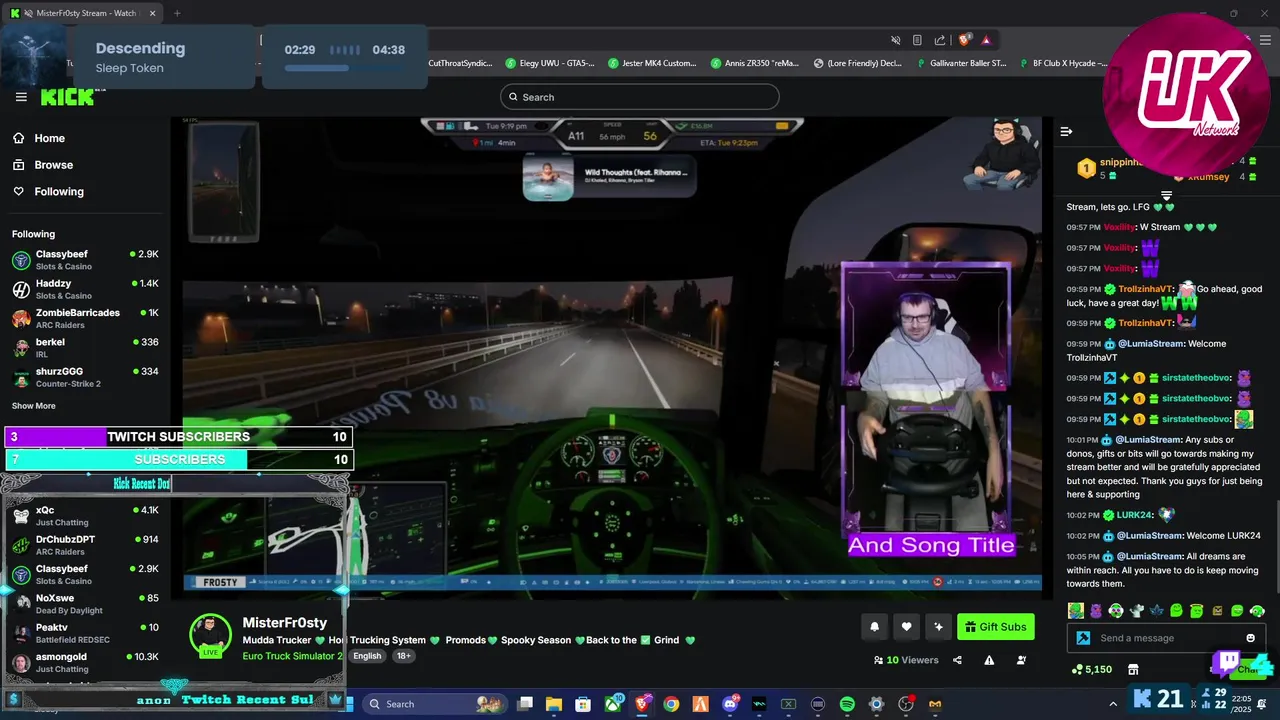Open Jester MK4 Custom bookmark
Image resolution: width=1280 pixels, height=720 pixels.
tap(652, 63)
